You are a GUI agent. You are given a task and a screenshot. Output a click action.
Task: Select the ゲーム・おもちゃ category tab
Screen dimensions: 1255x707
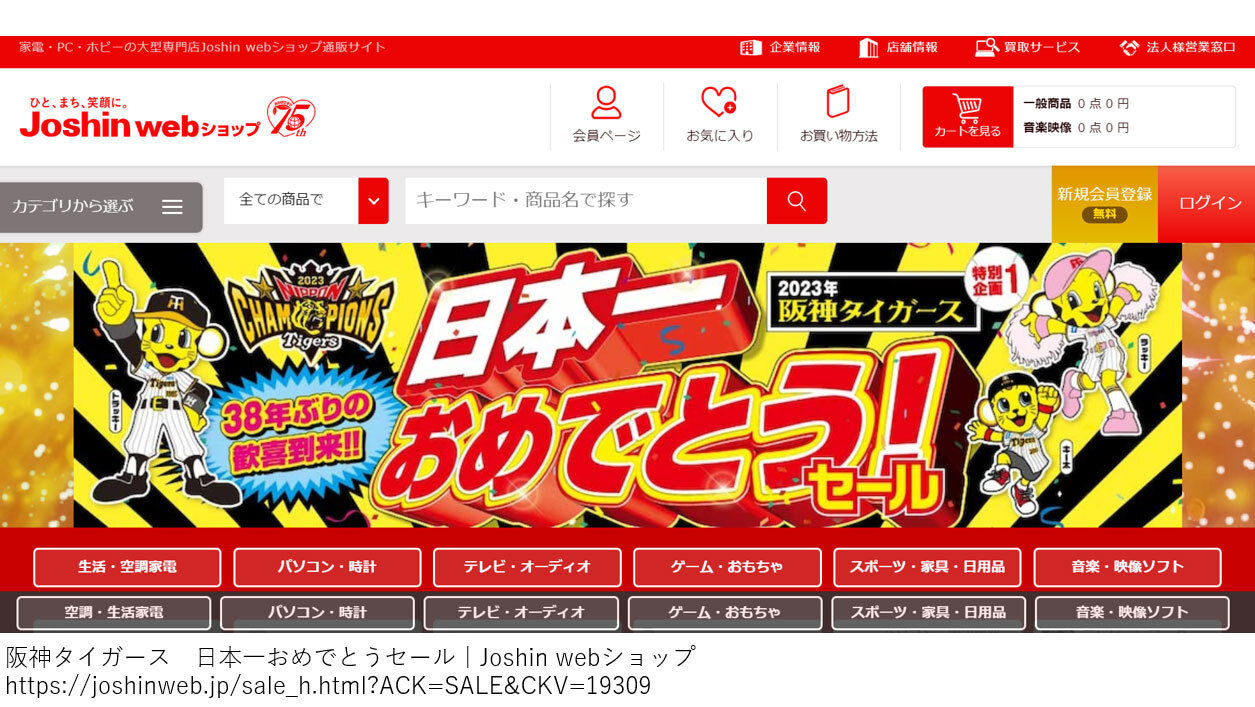pos(727,567)
